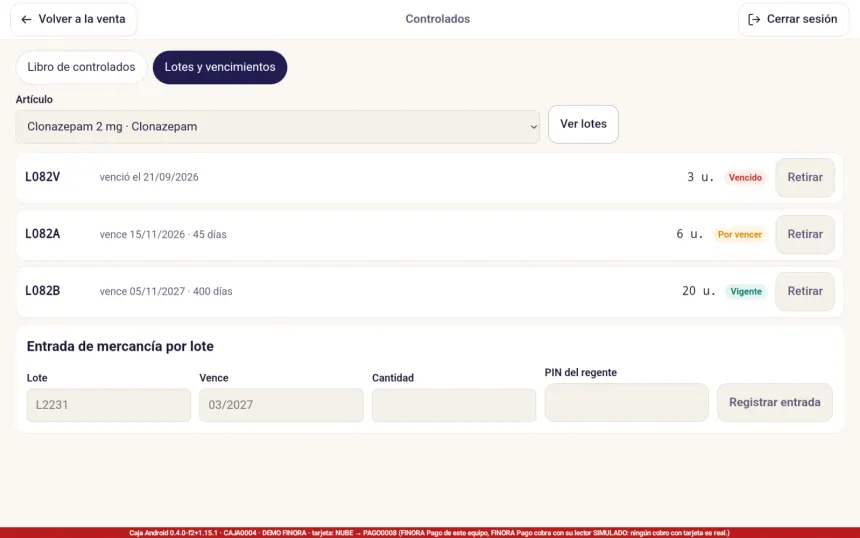Image resolution: width=860 pixels, height=538 pixels.
Task: Focus the Vence date input field
Action: (281, 405)
